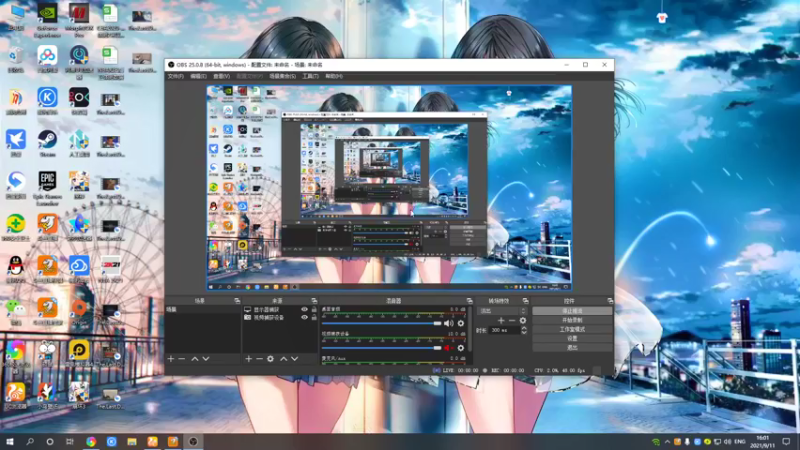Hide the 显示器捕获 display capture source
800x450 pixels.
[x=305, y=309]
